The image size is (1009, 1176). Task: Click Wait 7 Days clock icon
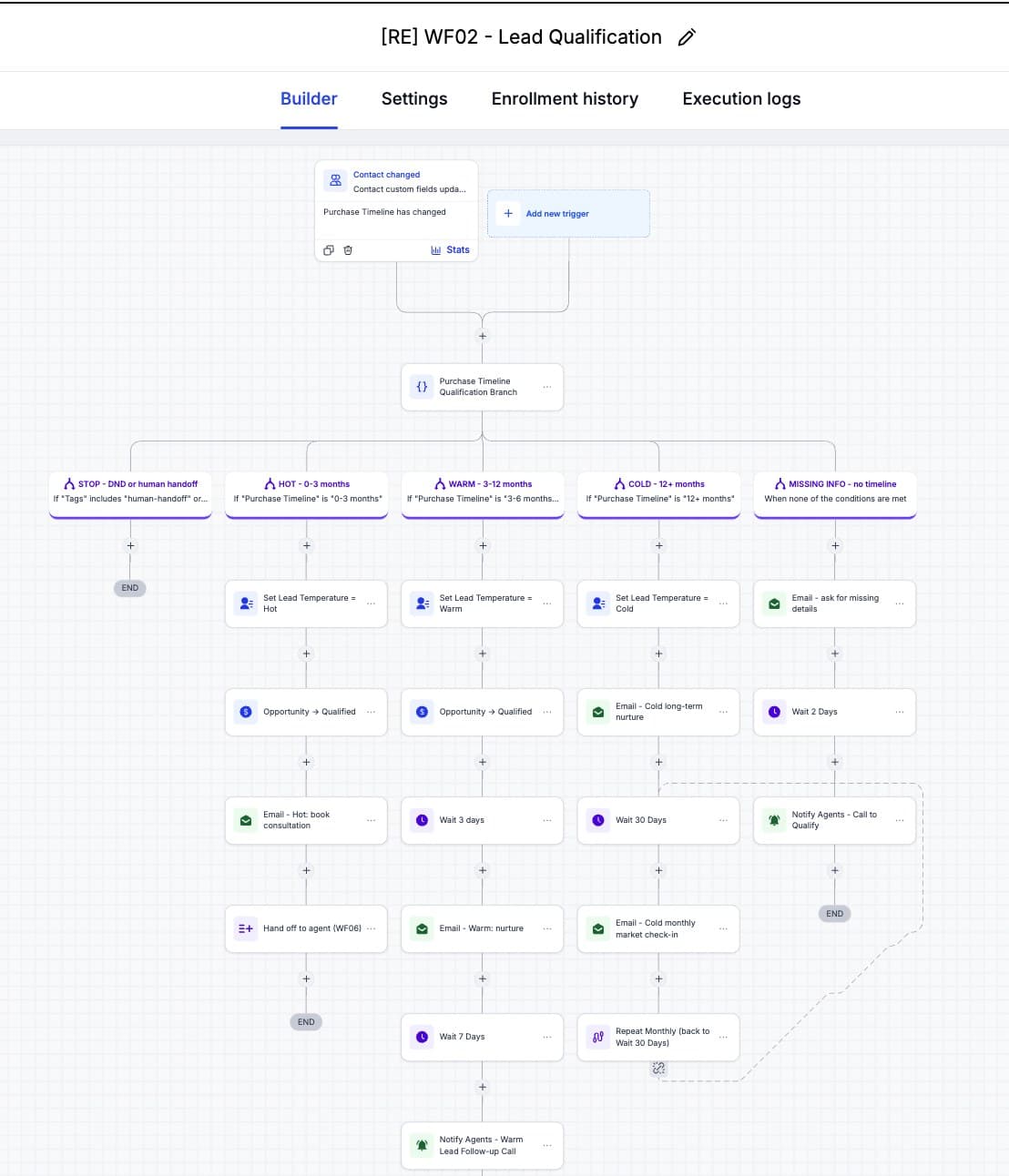422,1037
